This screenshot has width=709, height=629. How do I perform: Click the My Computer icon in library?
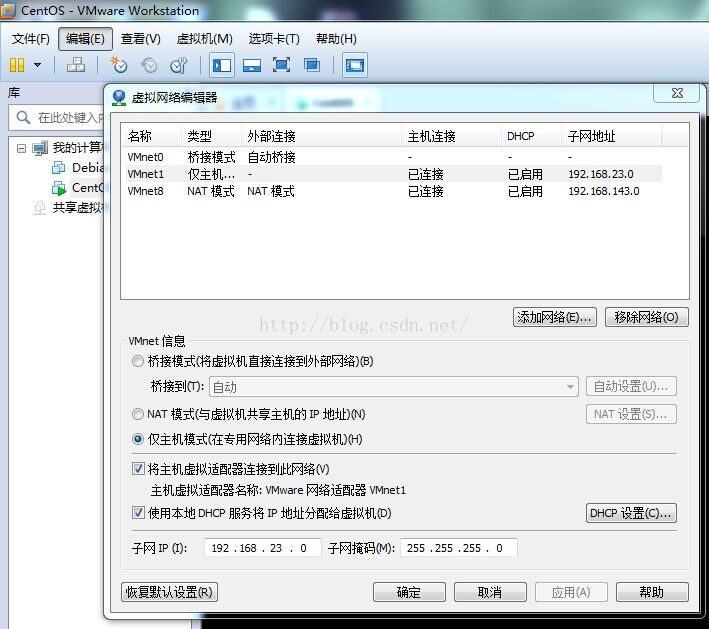40,148
